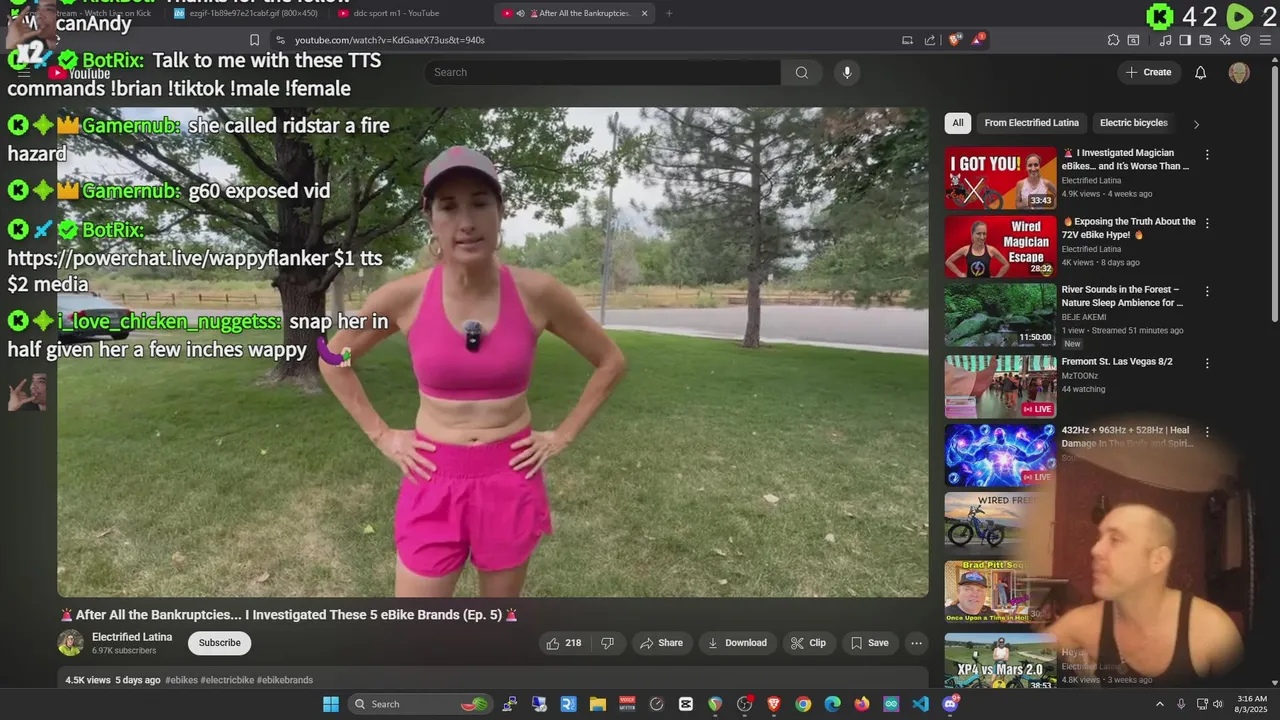Viewport: 1280px width, 720px height.
Task: Select the All filter chip
Action: tap(958, 123)
